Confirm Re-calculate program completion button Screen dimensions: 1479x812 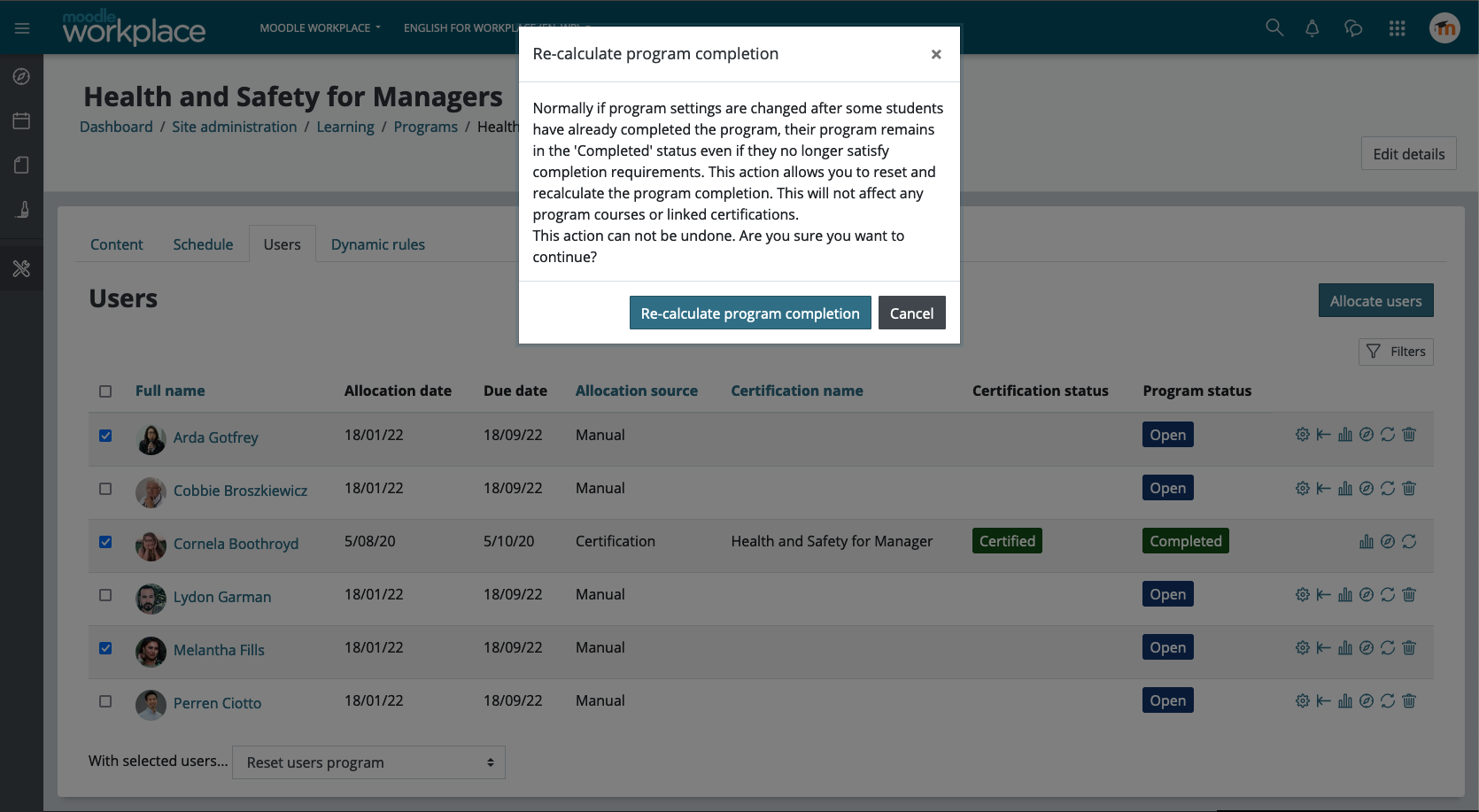749,313
